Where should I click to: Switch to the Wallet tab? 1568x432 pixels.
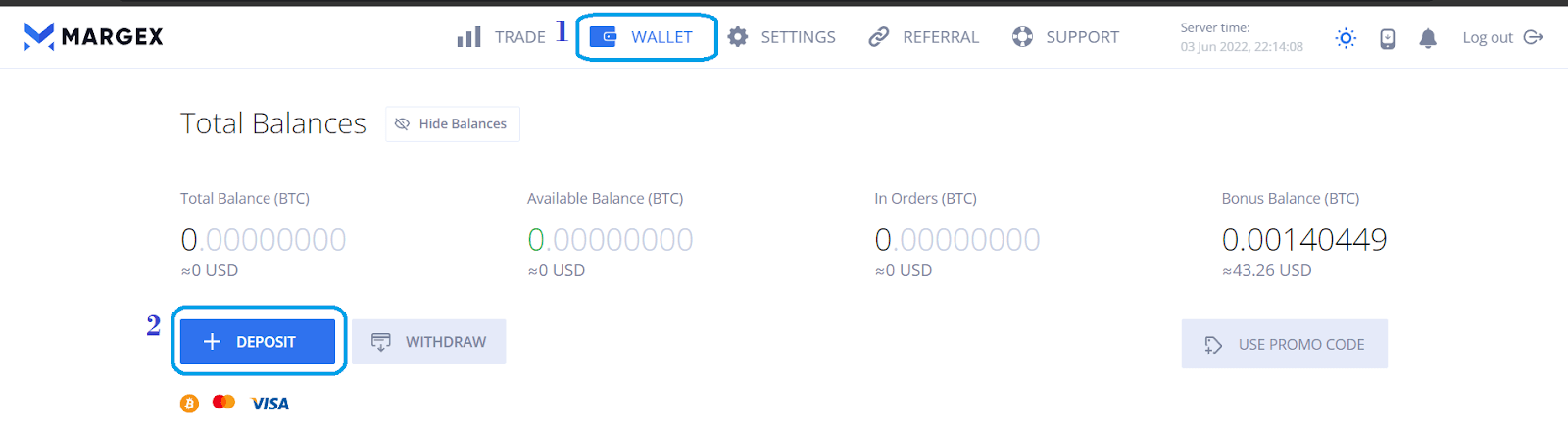661,37
